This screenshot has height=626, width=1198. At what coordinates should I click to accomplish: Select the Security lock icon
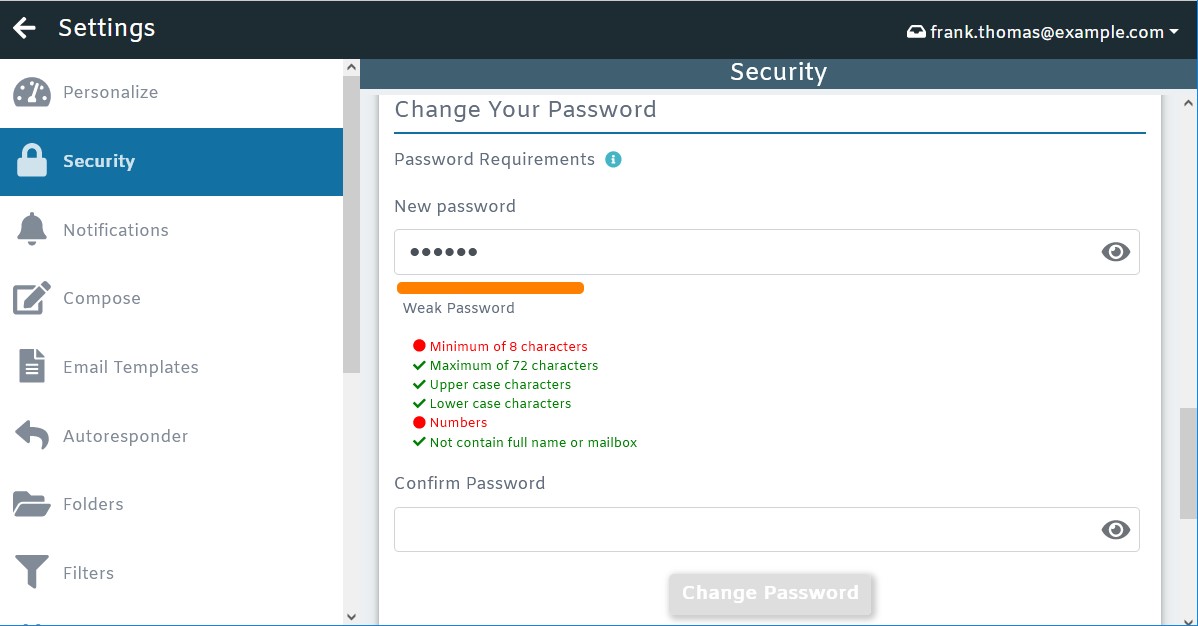click(31, 161)
